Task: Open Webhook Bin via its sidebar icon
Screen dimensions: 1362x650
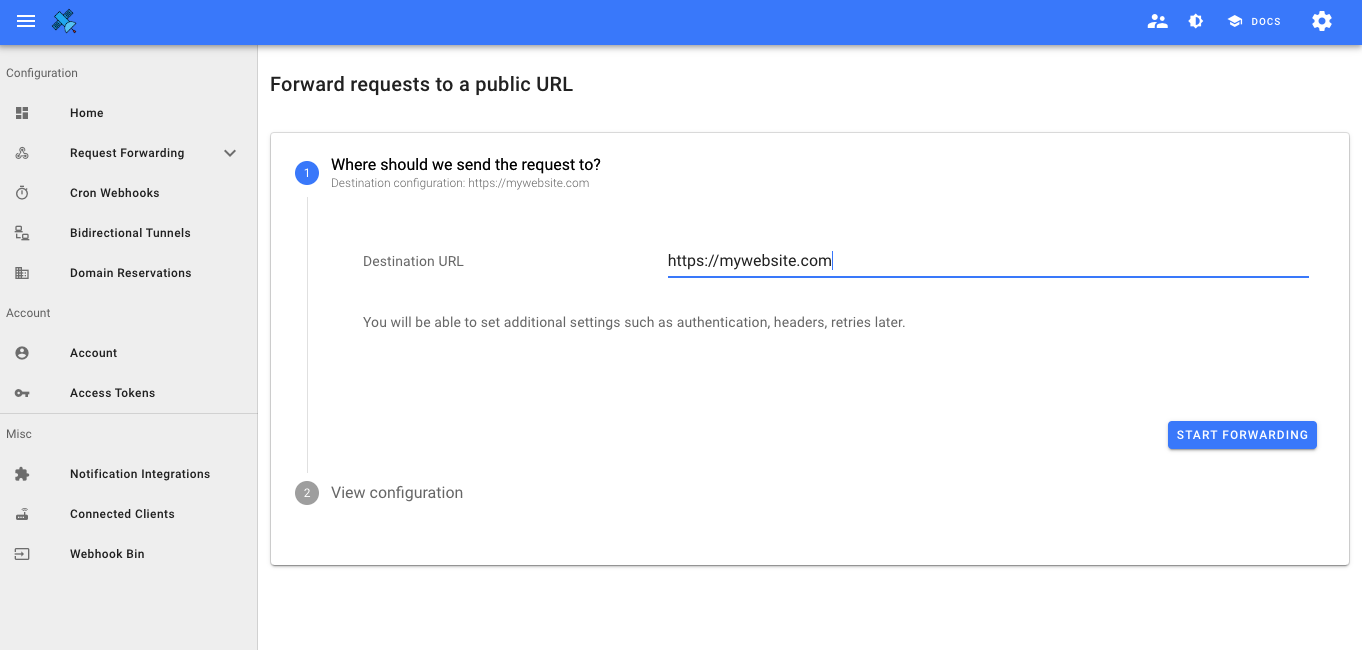Action: 22,553
